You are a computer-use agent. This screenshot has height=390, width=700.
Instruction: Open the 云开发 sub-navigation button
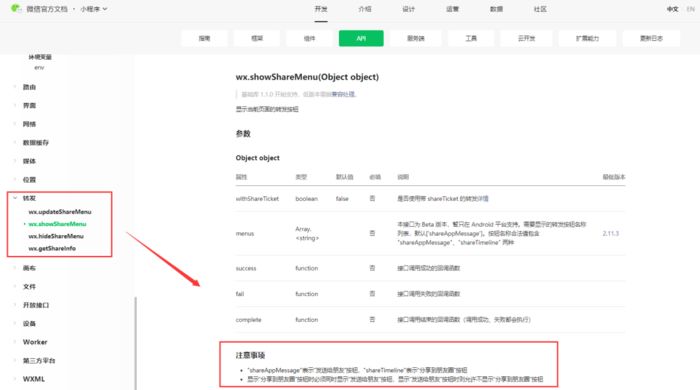tap(526, 38)
